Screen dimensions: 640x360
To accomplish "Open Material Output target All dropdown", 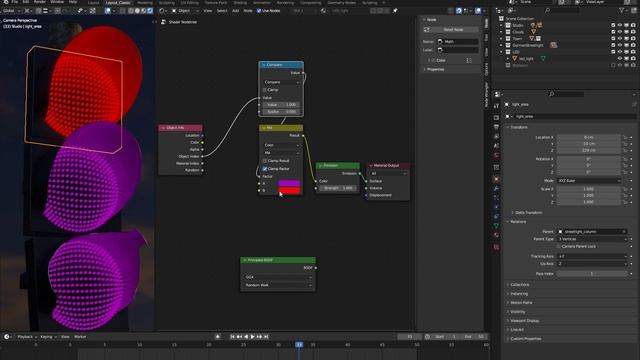I will pyautogui.click(x=388, y=173).
